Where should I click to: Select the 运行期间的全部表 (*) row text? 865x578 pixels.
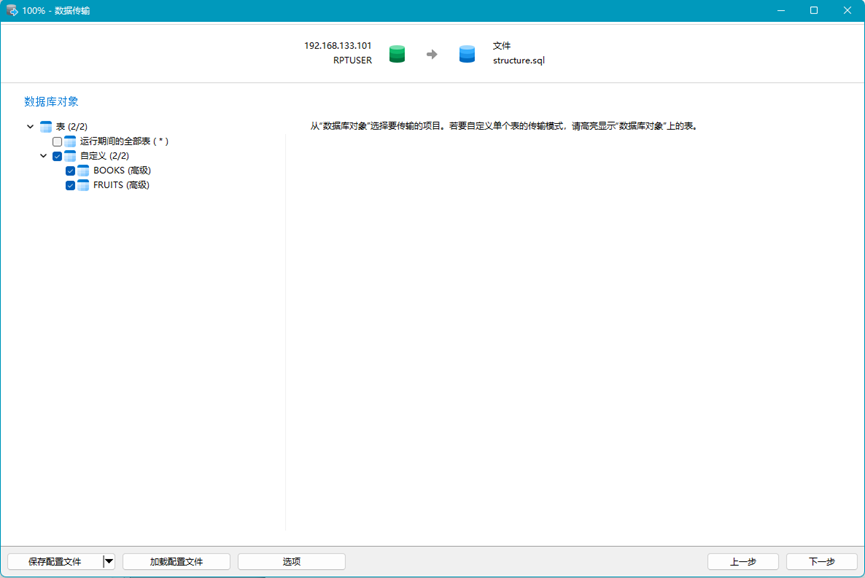point(124,141)
